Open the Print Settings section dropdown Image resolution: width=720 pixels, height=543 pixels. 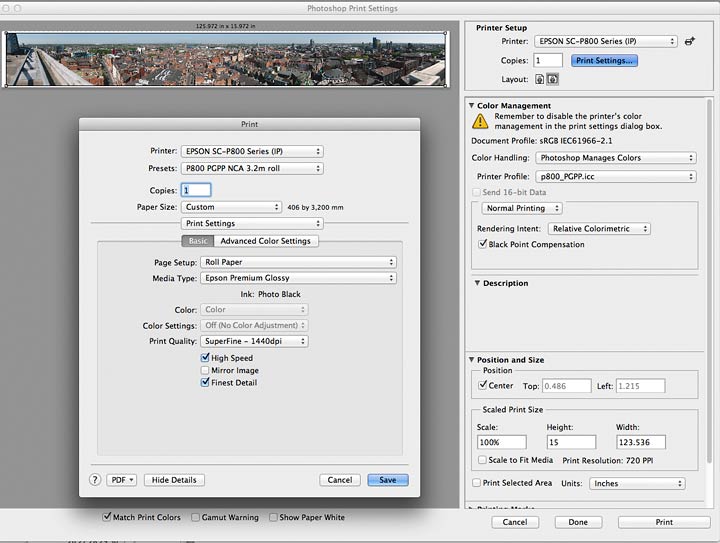252,224
